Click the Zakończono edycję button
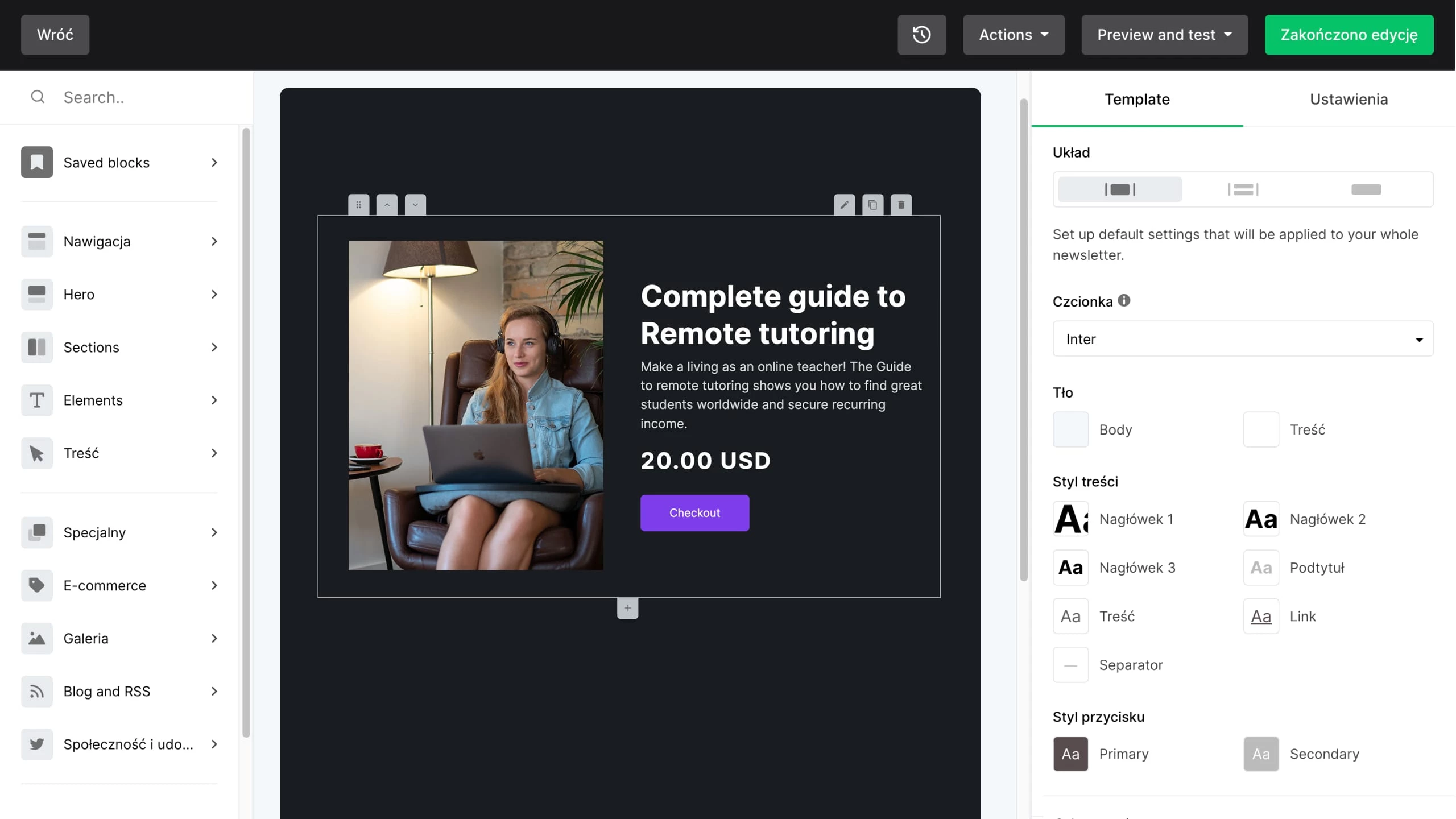Image resolution: width=1456 pixels, height=819 pixels. pos(1349,35)
